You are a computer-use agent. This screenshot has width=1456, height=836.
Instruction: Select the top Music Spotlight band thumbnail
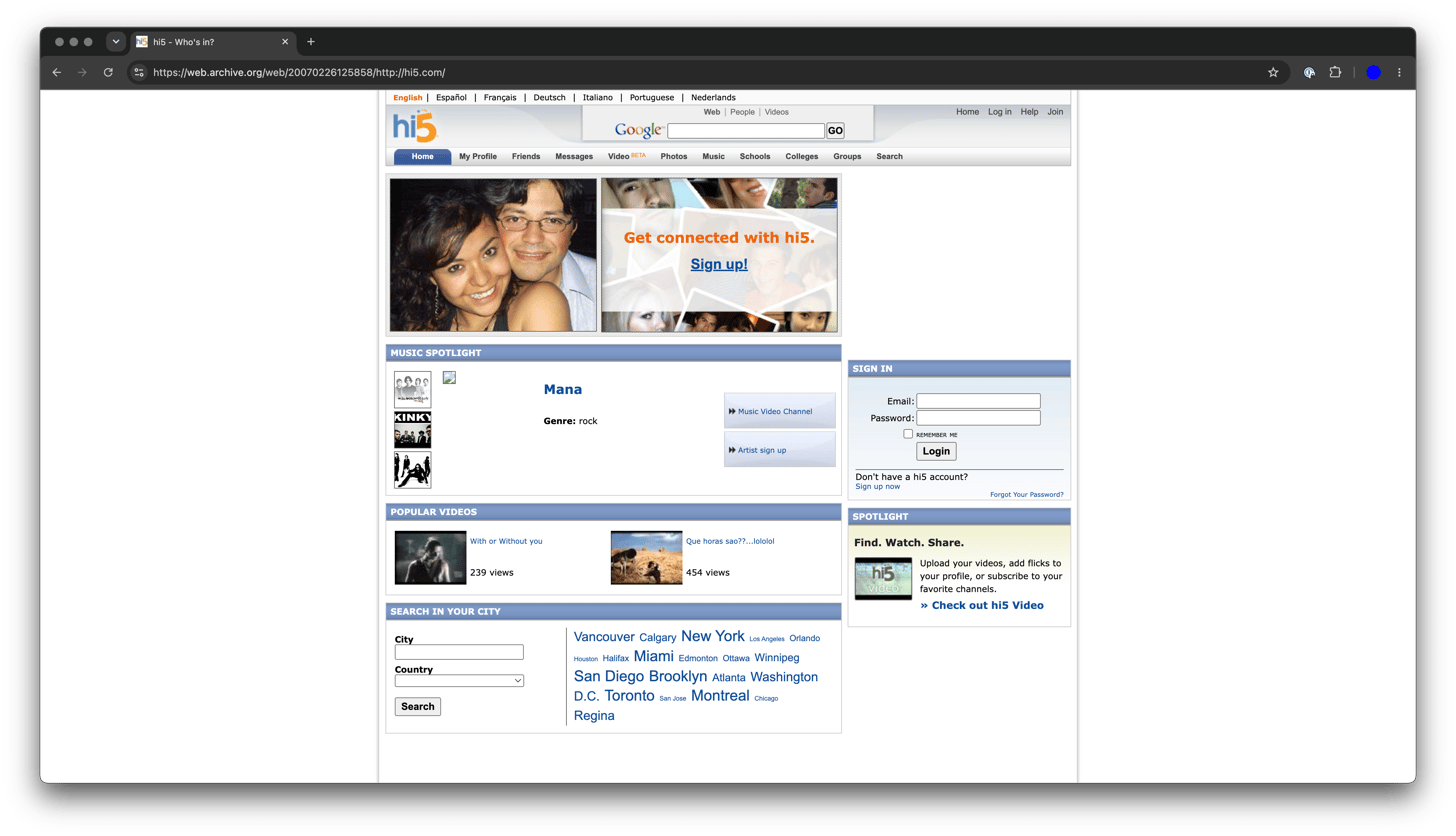(x=413, y=390)
